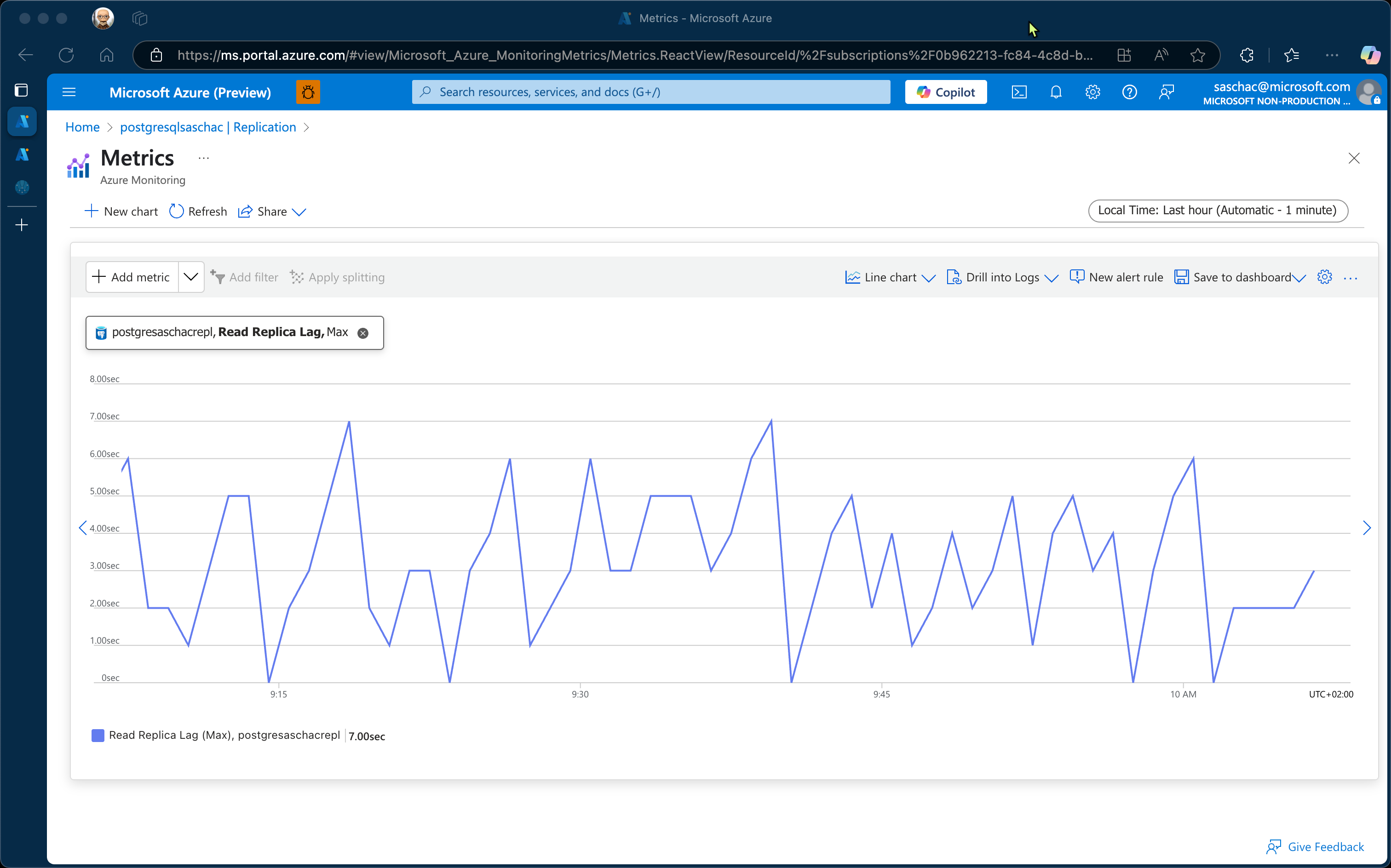
Task: Click Microsoft Azure (Preview) home title
Action: coord(190,92)
